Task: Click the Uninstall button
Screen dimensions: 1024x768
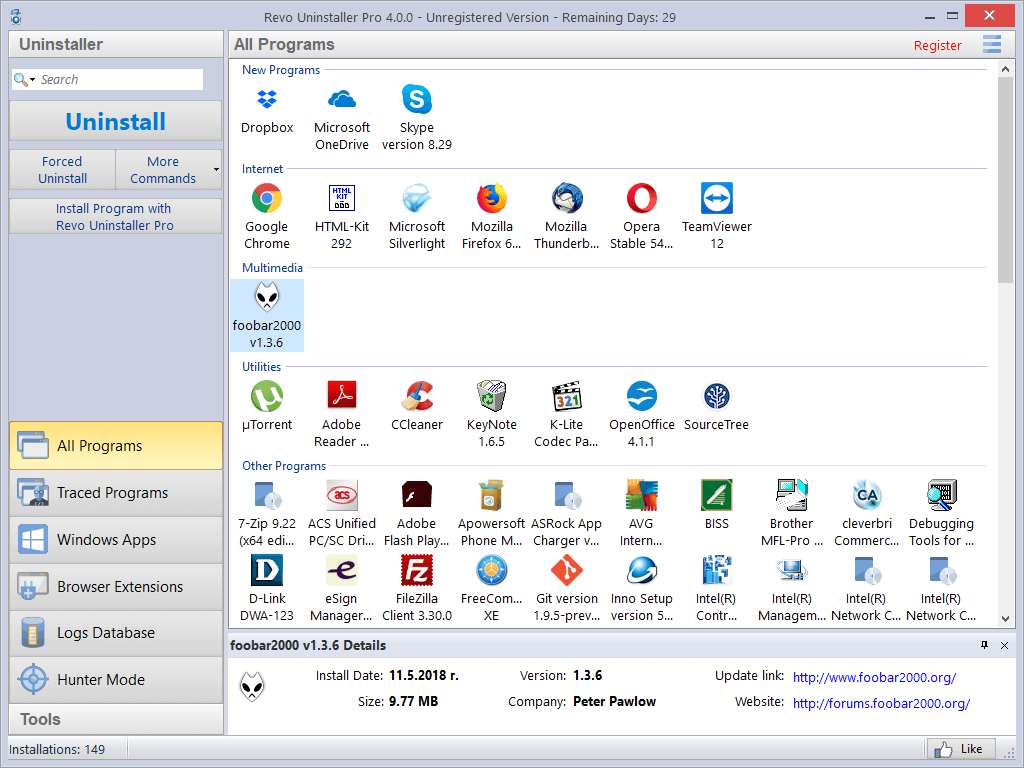Action: point(114,120)
